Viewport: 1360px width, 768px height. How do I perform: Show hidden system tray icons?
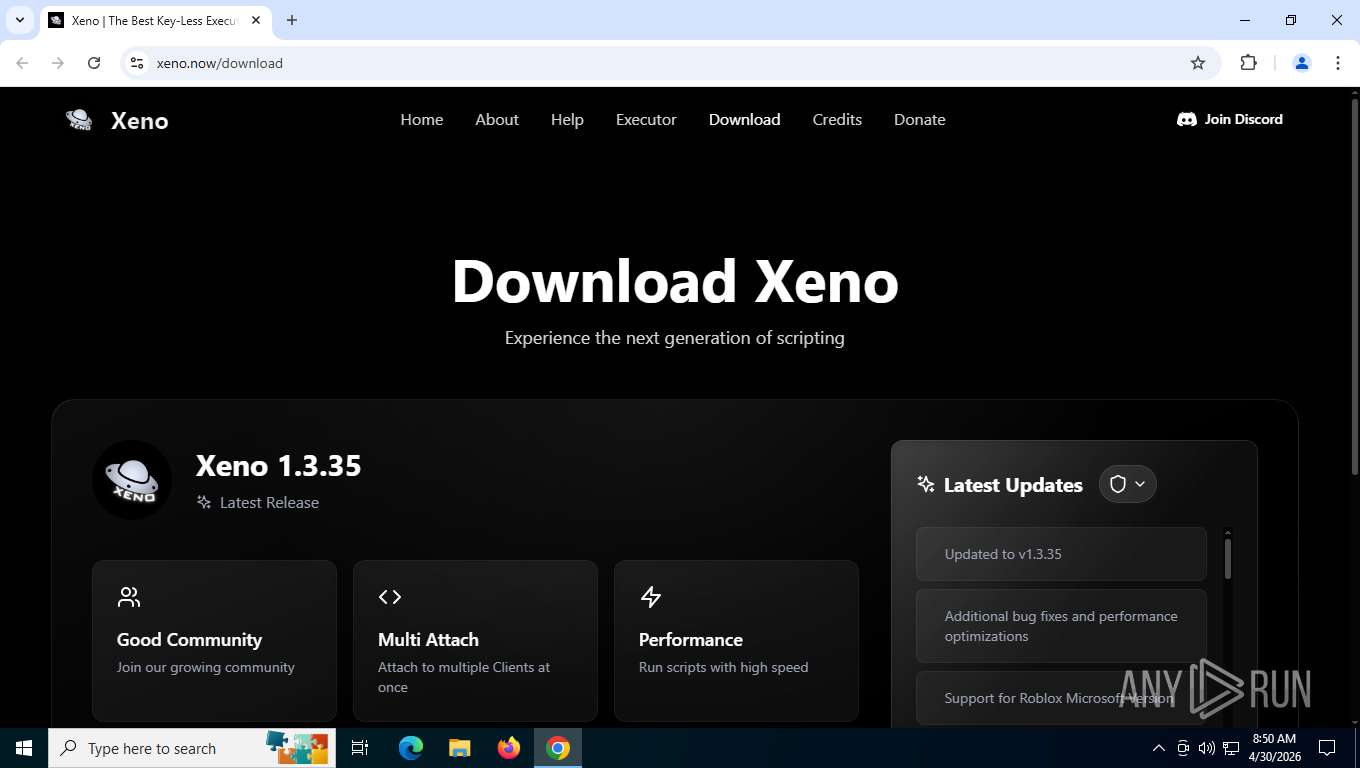click(x=1158, y=748)
